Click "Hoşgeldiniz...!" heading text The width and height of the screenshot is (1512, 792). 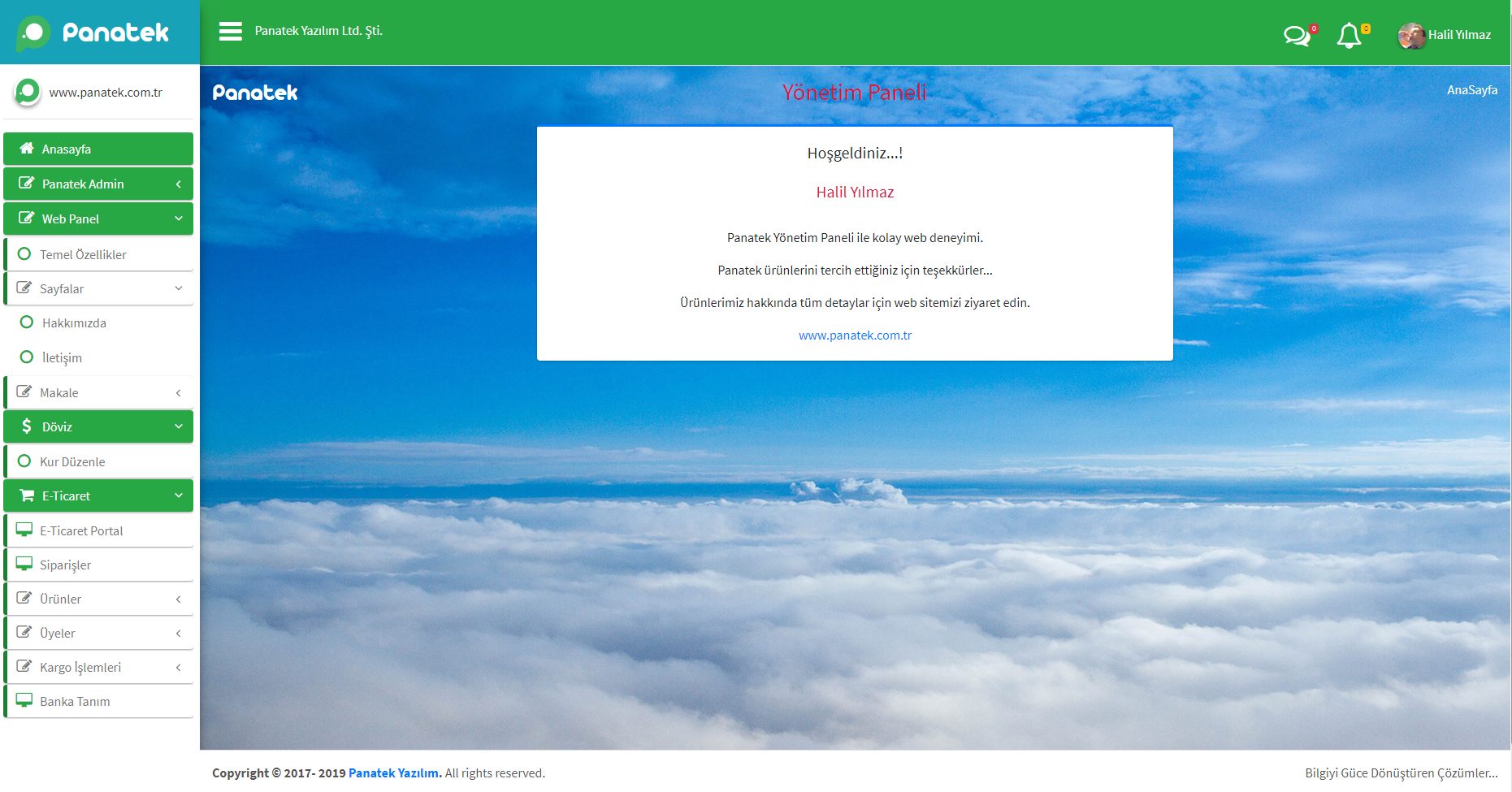coord(855,153)
